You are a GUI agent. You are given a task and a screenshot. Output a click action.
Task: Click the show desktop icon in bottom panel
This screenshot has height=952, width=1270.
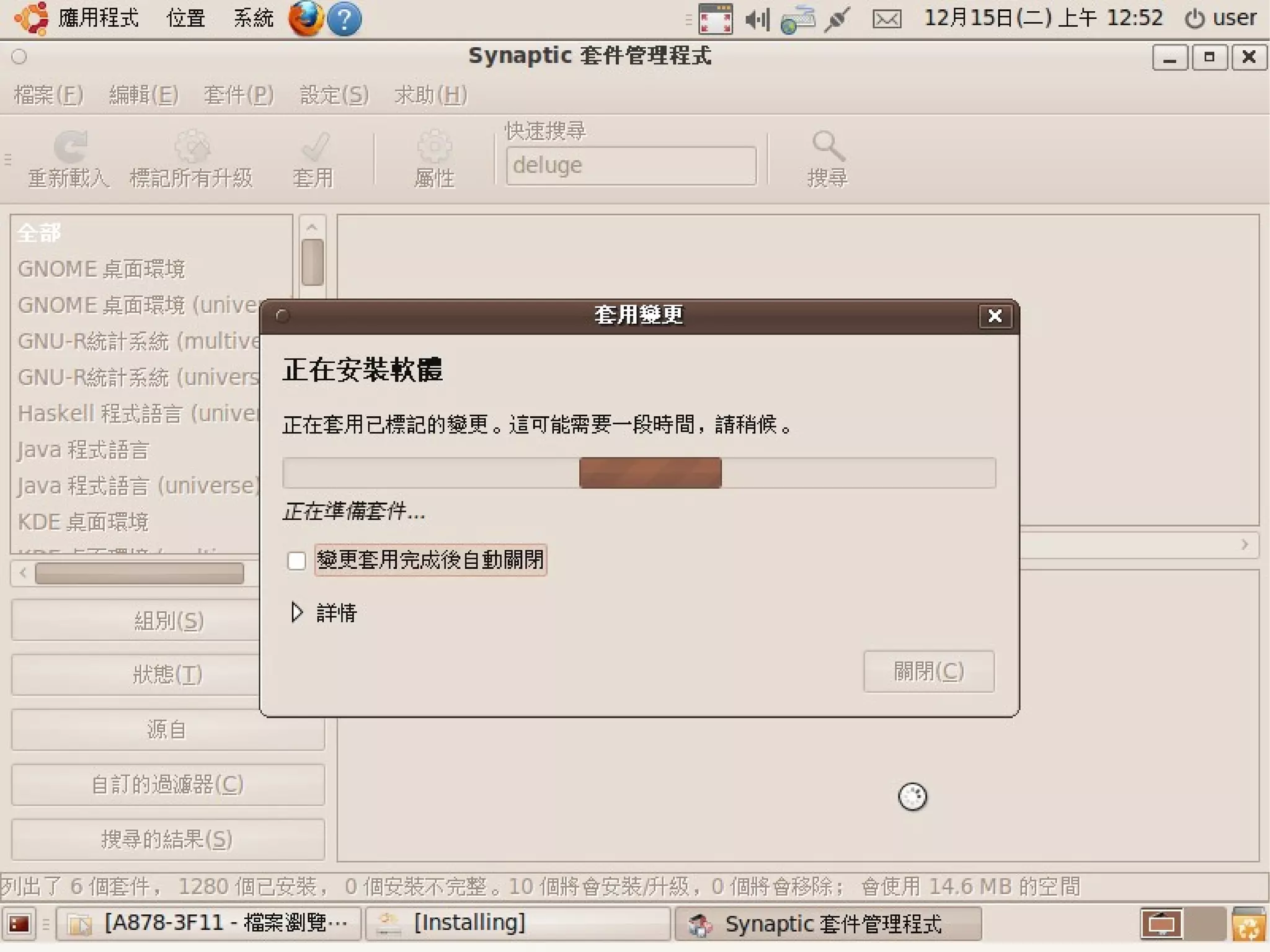pos(19,924)
